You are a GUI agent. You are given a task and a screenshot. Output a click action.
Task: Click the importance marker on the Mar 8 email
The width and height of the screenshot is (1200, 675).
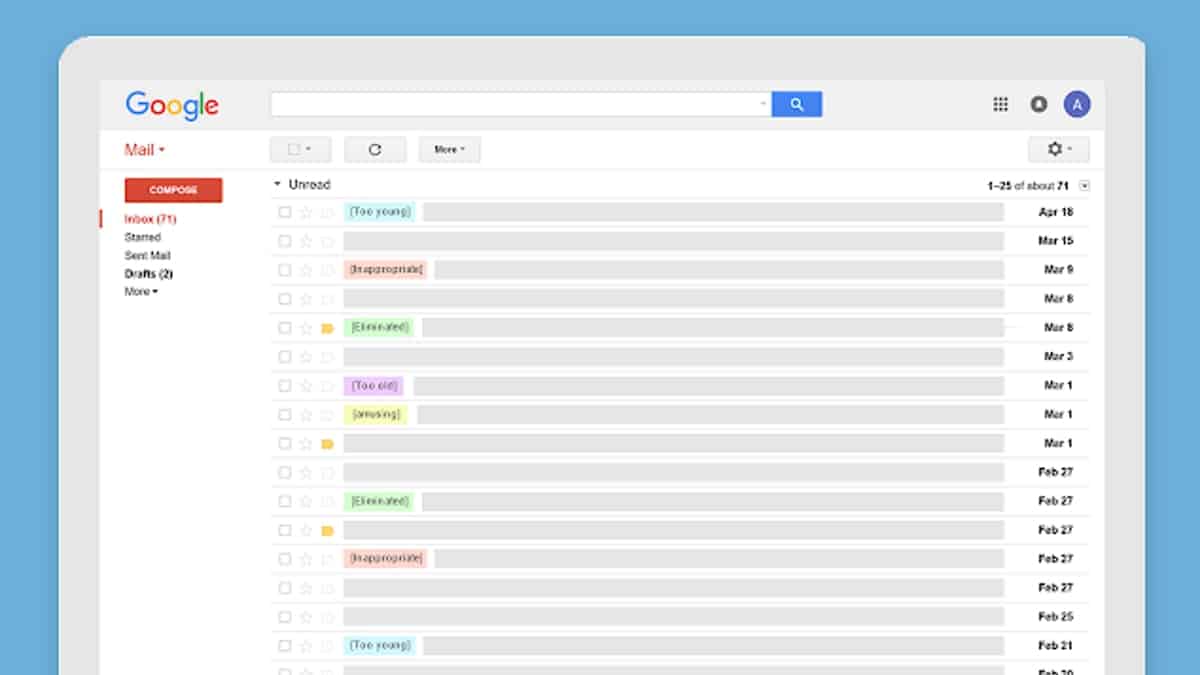click(x=325, y=326)
